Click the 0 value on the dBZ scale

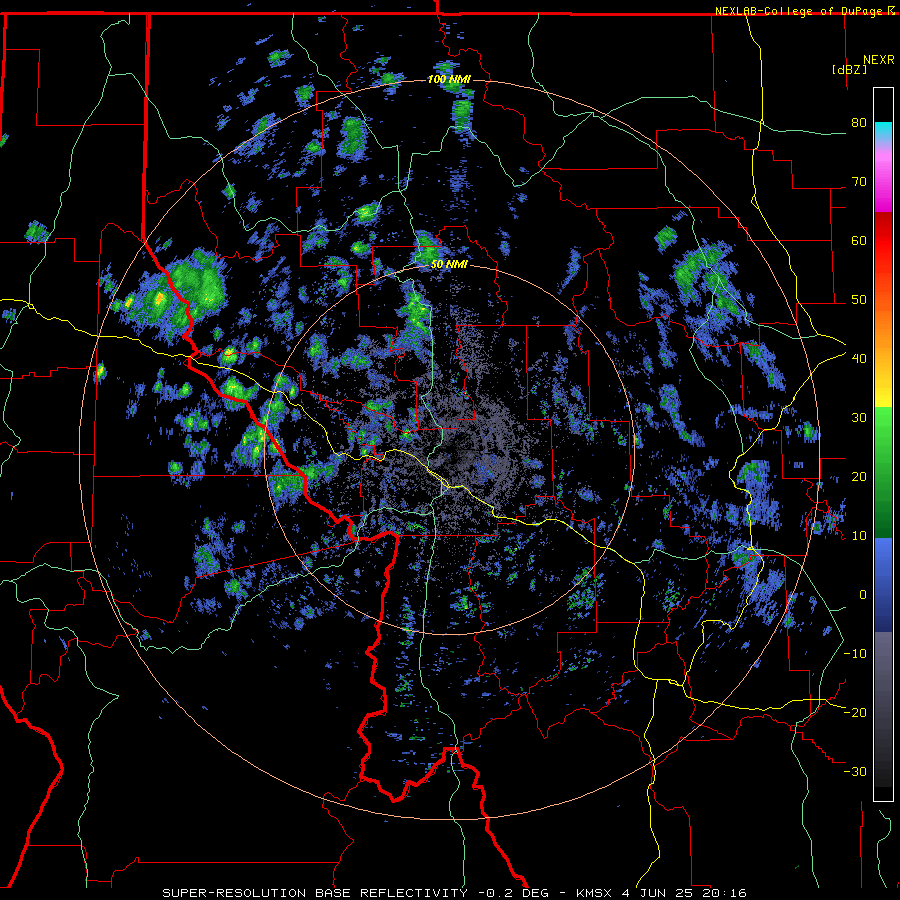863,595
